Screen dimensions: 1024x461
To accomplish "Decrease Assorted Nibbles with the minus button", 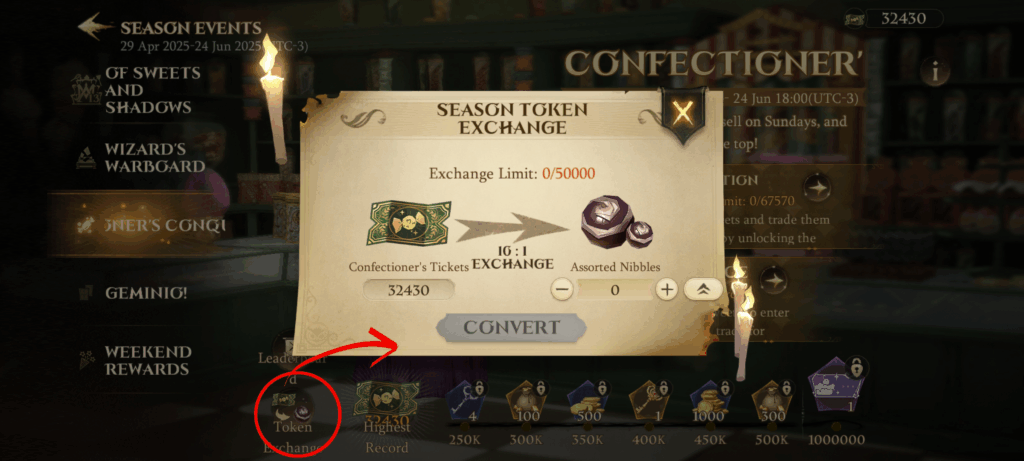I will 562,290.
